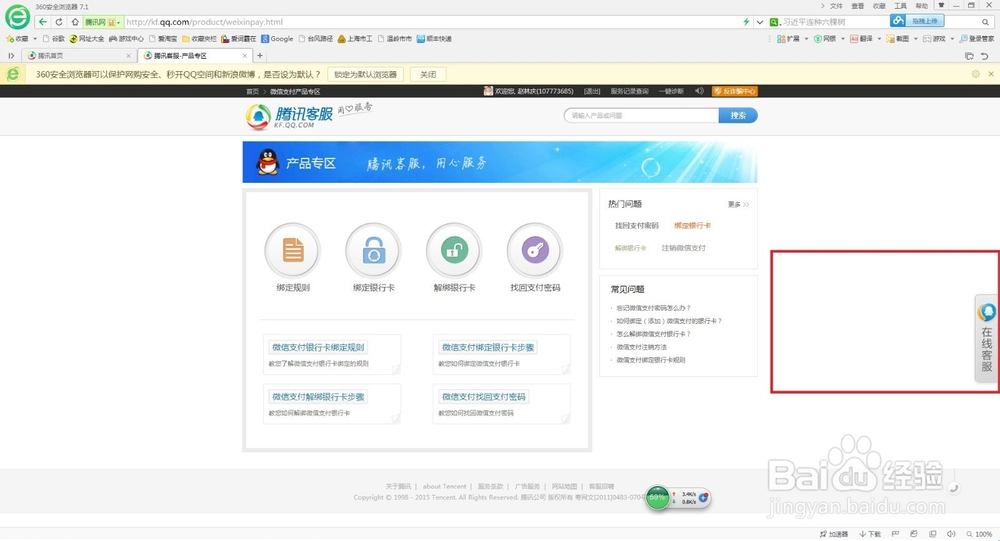Screen dimensions: 1000x541
Task: Click 更多 in hot questions
Action: tap(739, 205)
